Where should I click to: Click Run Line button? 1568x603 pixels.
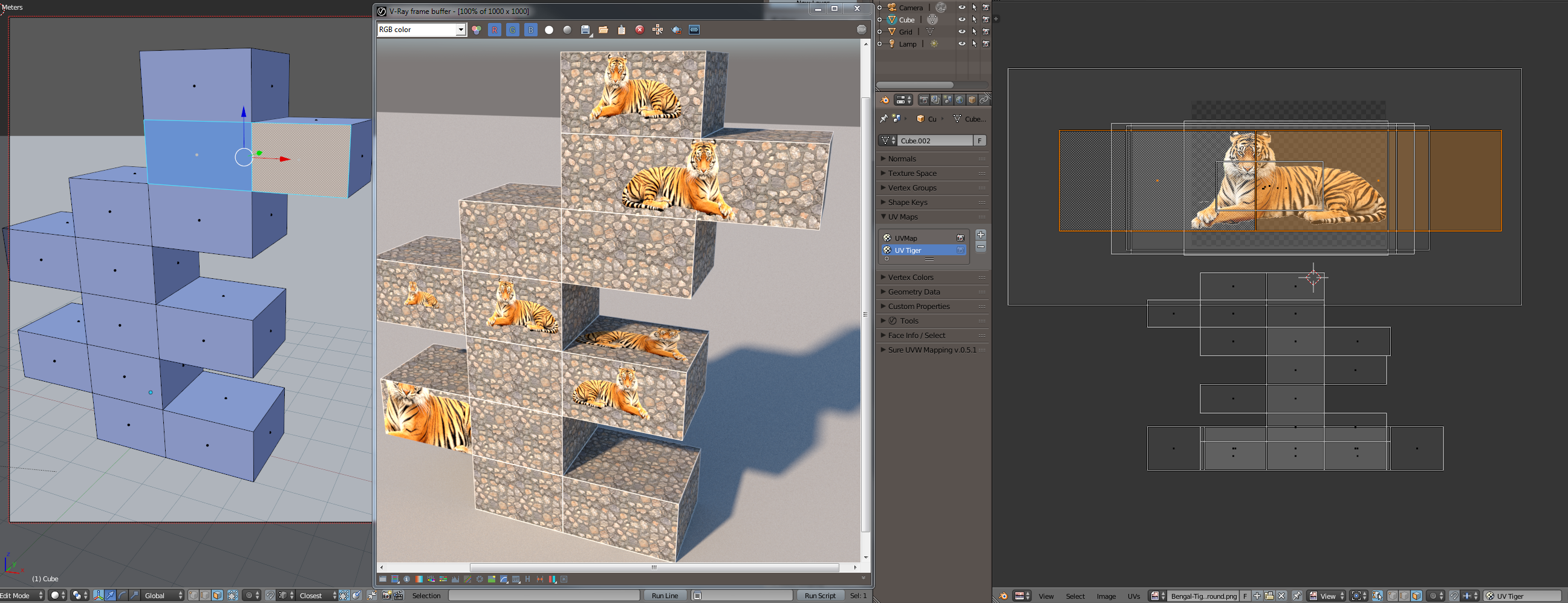tap(665, 596)
